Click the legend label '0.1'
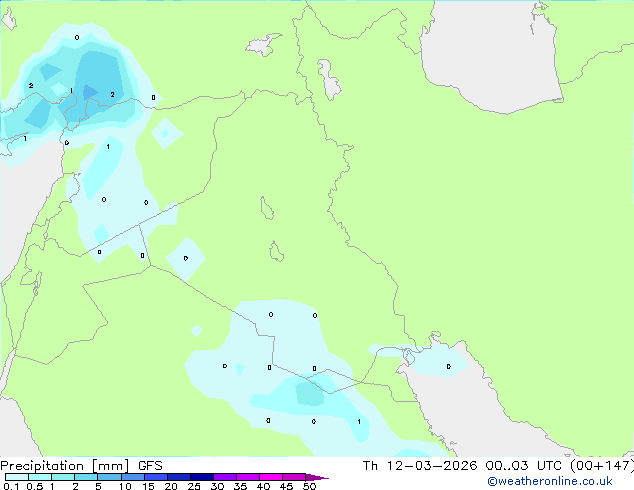634x490 pixels. point(11,486)
